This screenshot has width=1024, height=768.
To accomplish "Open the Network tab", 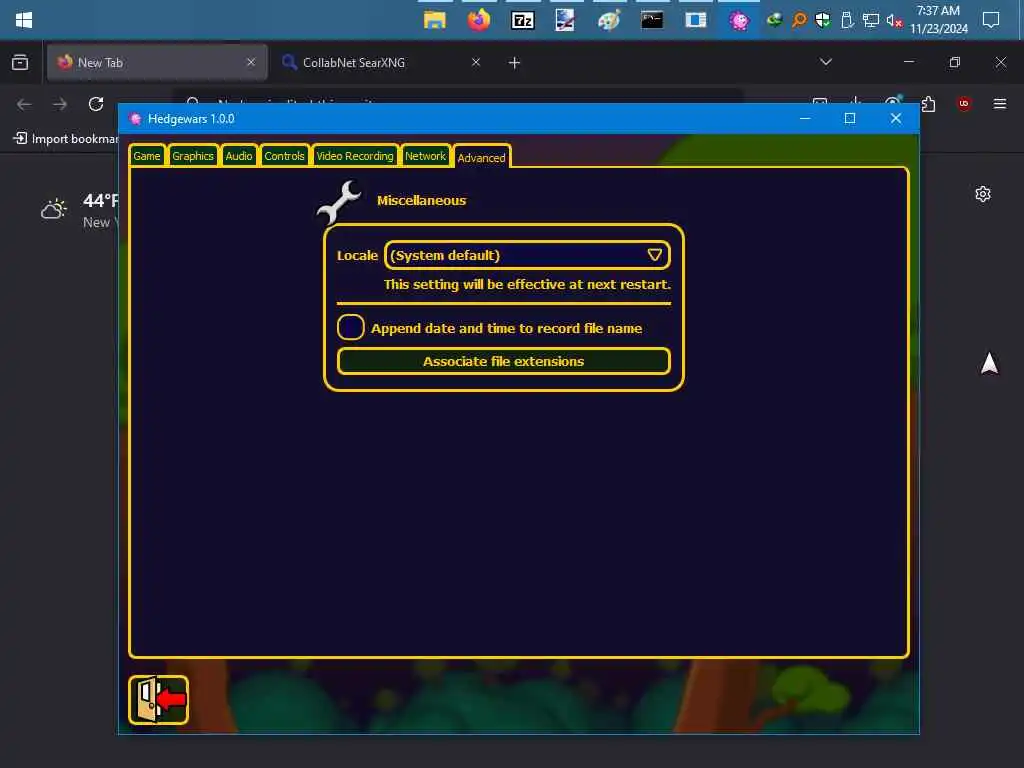I will [x=425, y=156].
